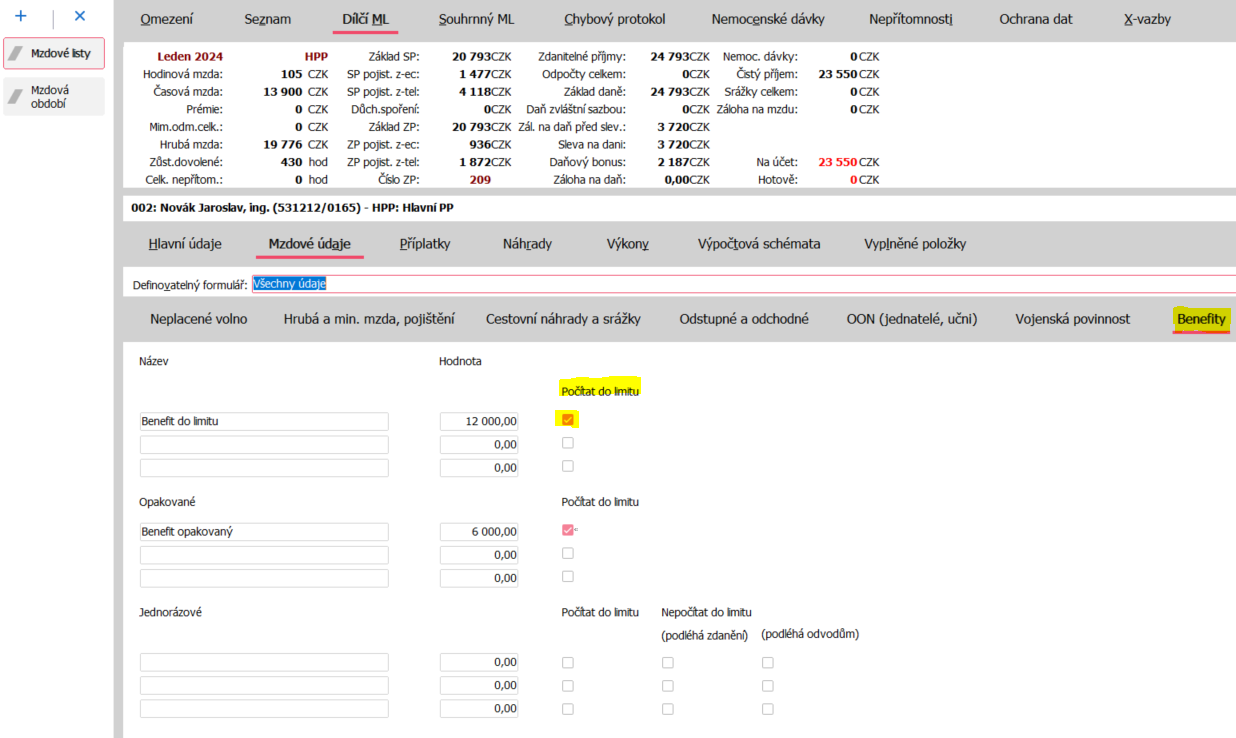
Task: Click the X close icon at top left
Action: tap(80, 17)
